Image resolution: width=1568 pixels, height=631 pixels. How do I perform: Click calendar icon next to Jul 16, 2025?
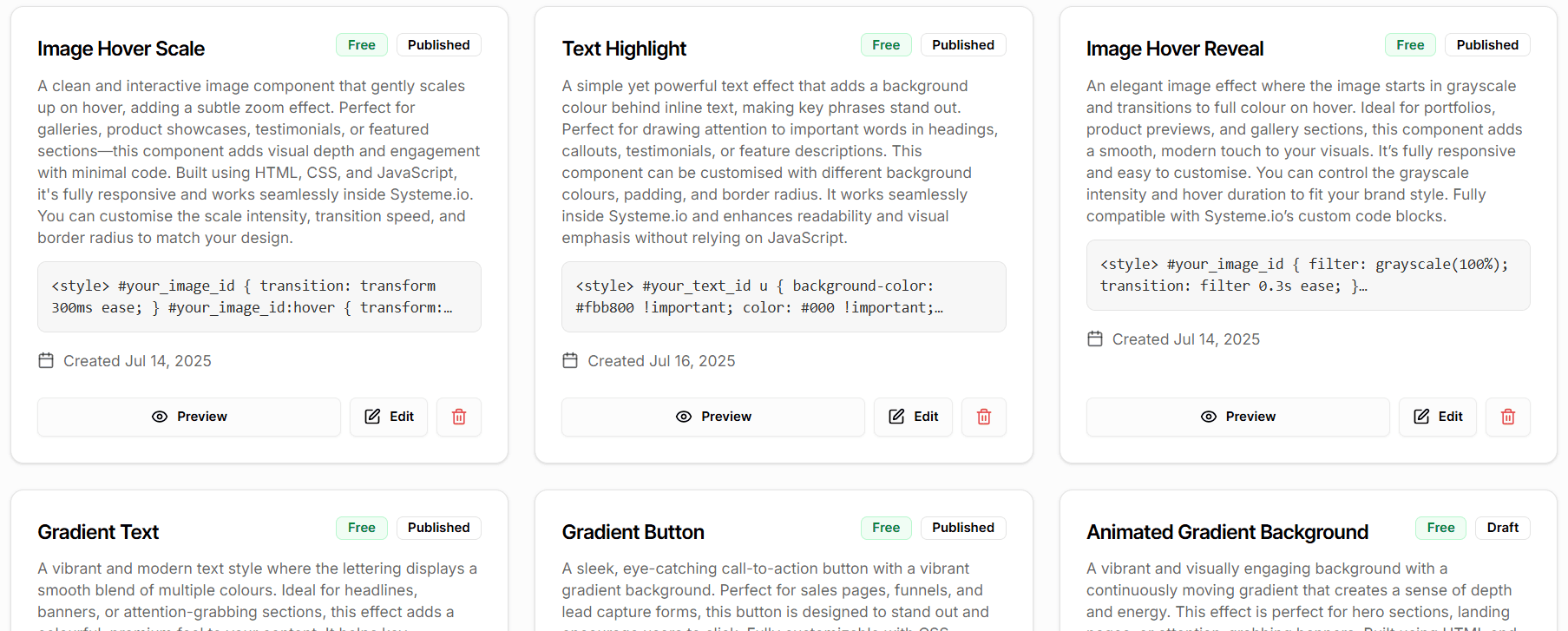pos(570,360)
